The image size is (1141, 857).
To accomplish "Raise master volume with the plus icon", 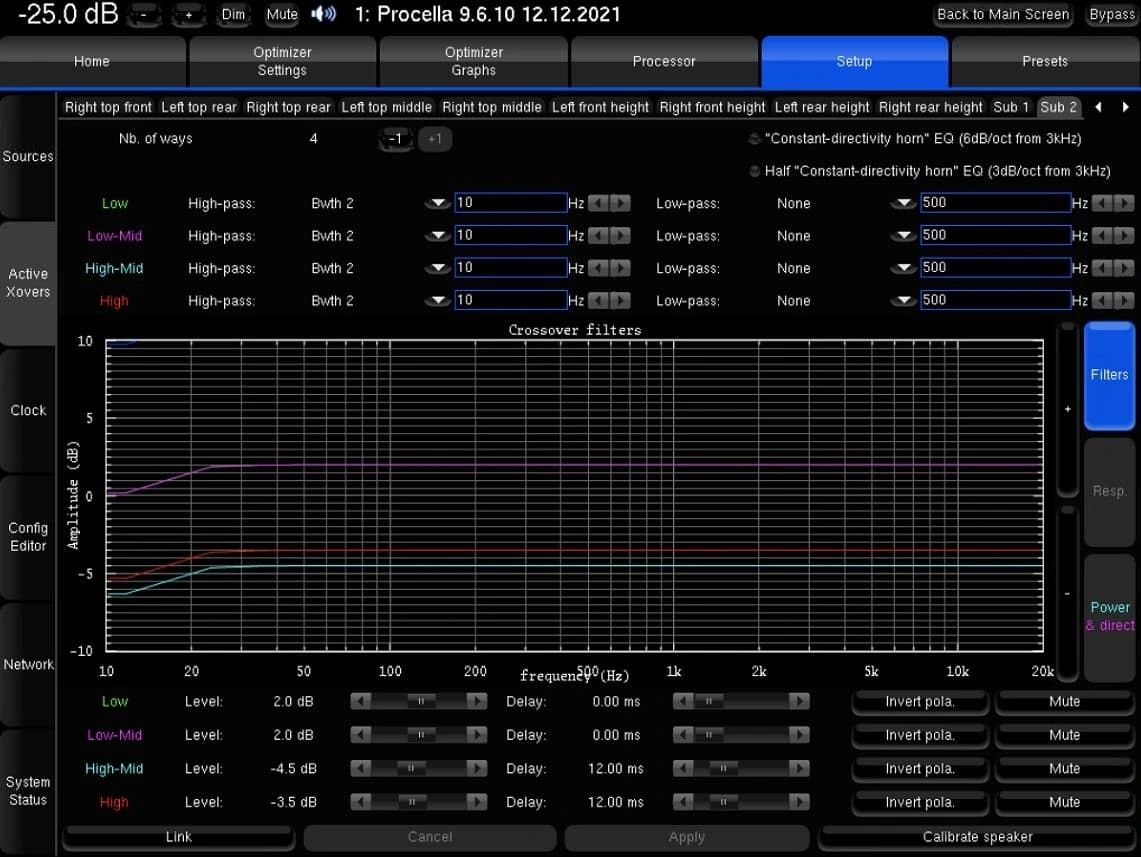I will point(186,14).
